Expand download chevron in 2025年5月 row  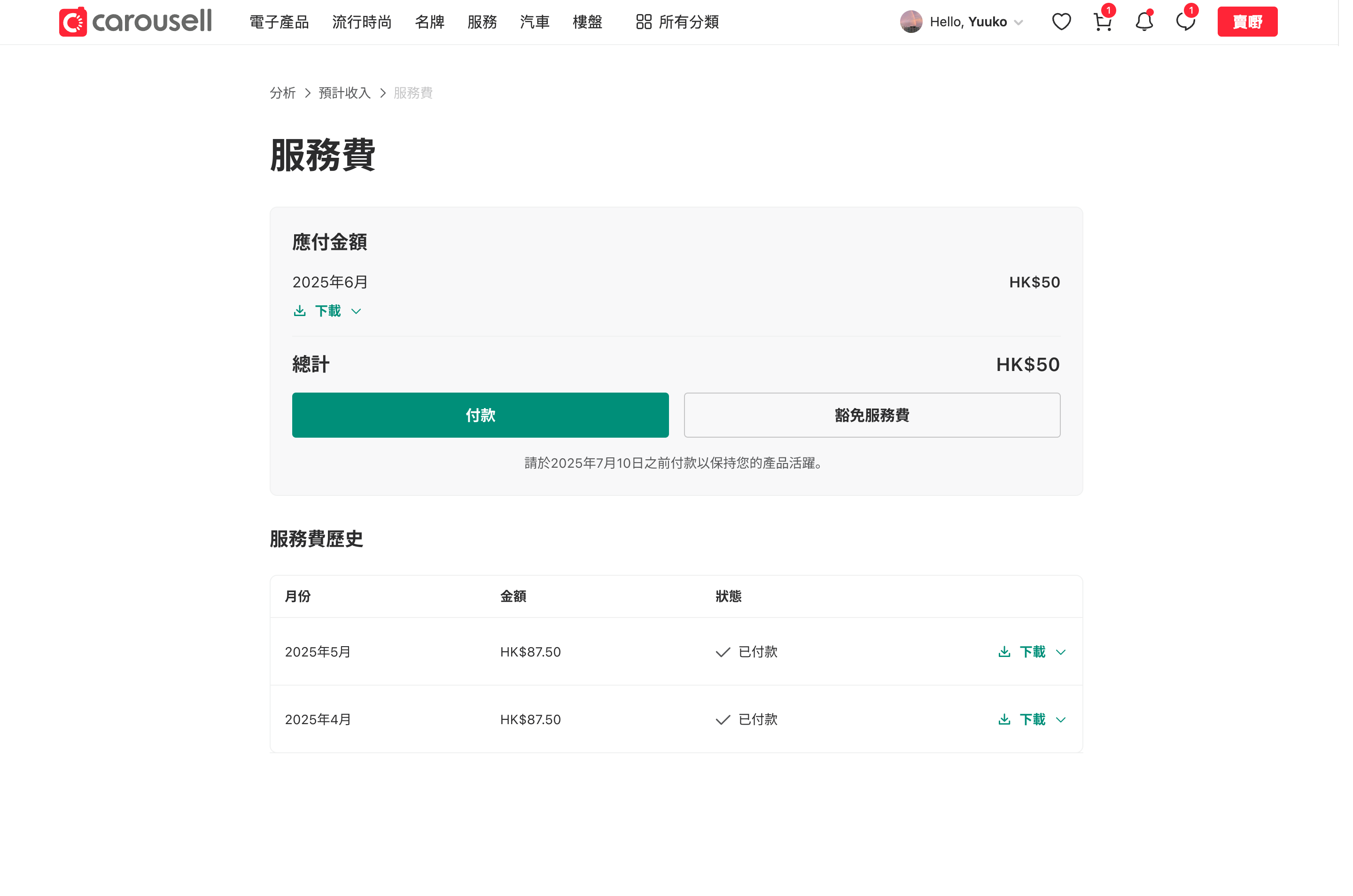(1060, 652)
